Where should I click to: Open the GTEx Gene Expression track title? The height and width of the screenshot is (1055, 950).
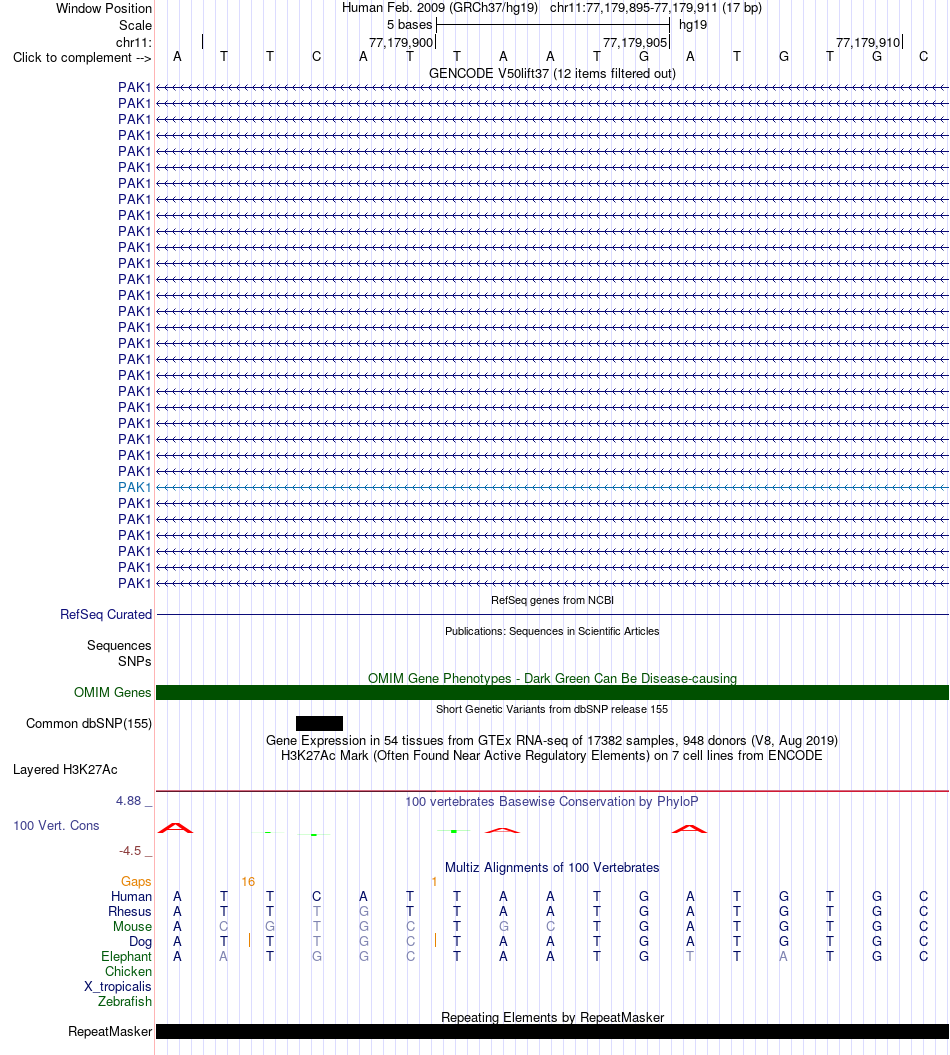(552, 740)
